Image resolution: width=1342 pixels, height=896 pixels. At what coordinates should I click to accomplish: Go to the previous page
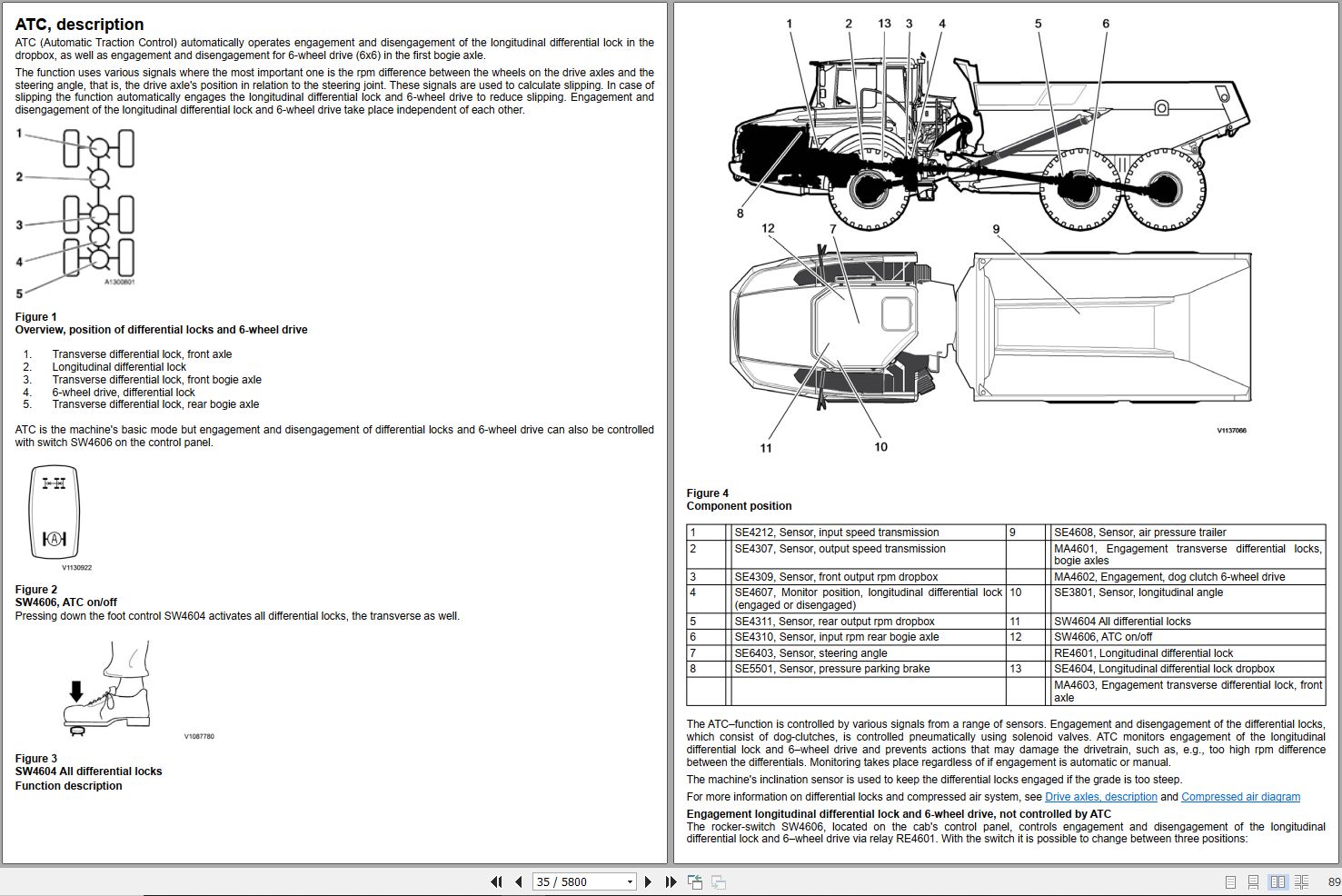[x=519, y=881]
